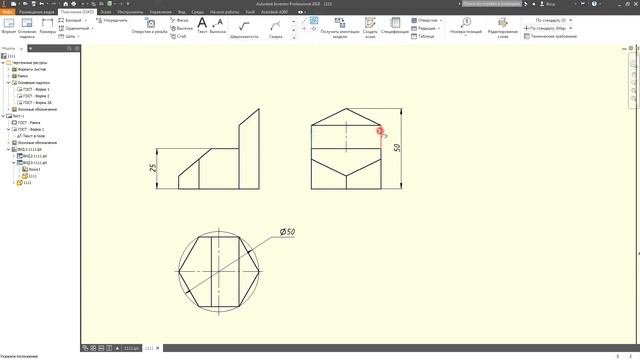Insert a Шероховатость surface texture symbol
This screenshot has width=640, height=360.
[x=244, y=29]
